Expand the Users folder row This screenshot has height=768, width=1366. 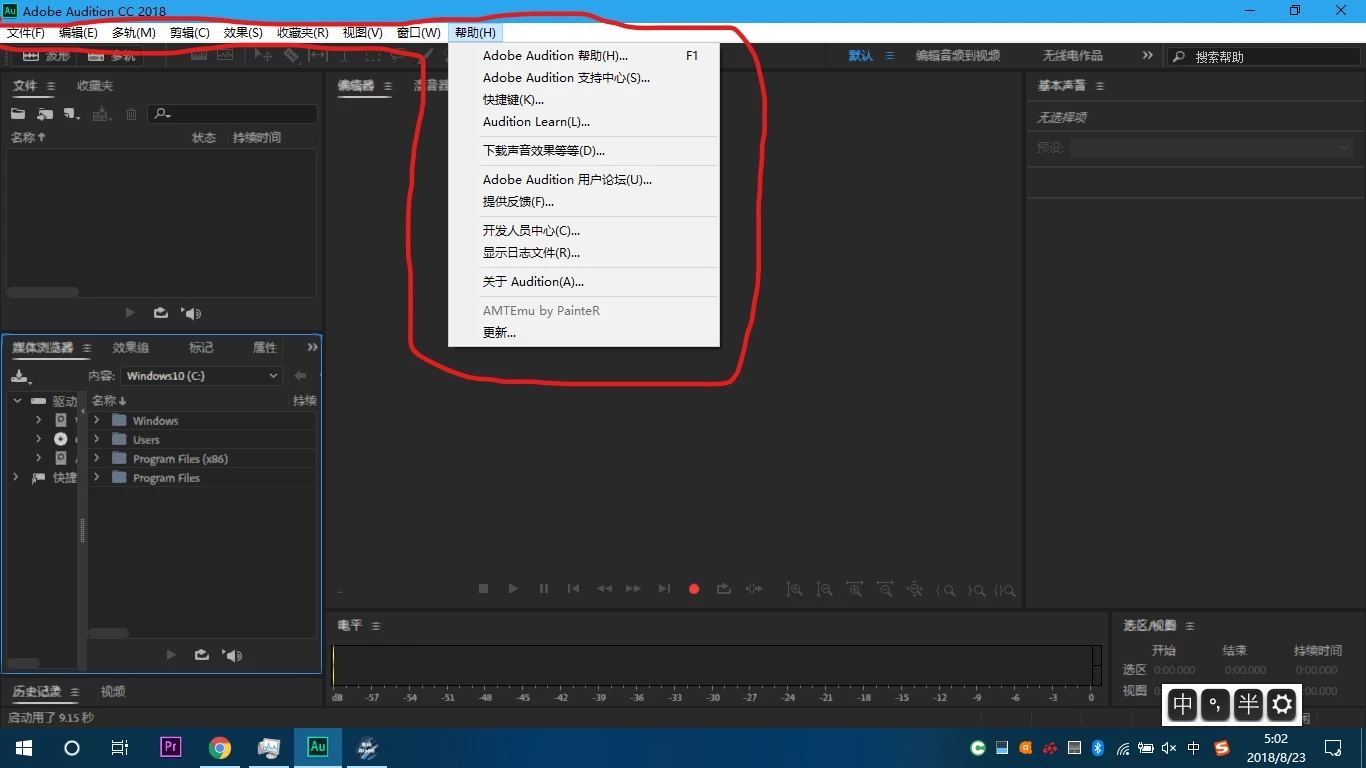97,439
